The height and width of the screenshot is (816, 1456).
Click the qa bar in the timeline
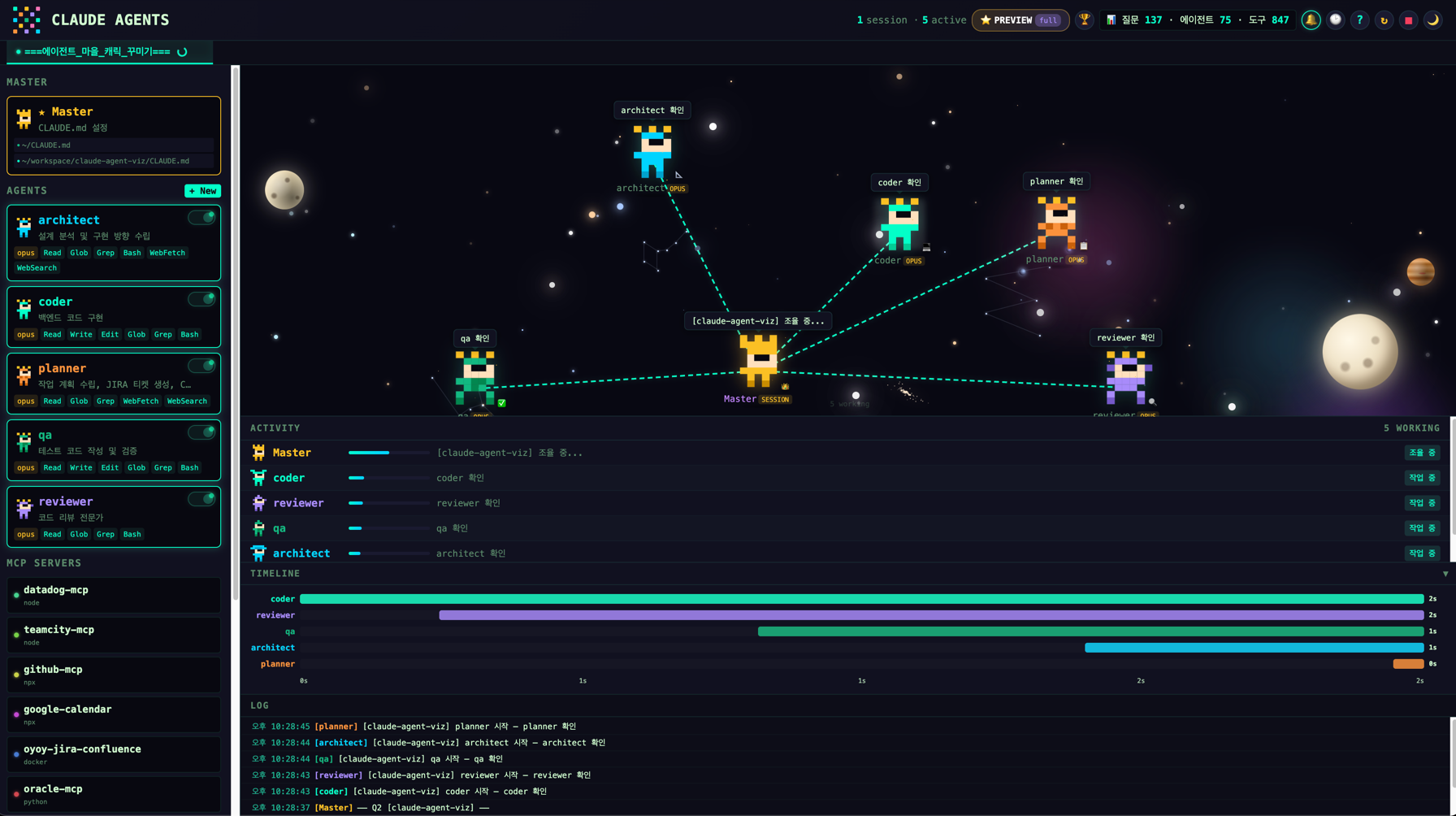tap(1090, 632)
